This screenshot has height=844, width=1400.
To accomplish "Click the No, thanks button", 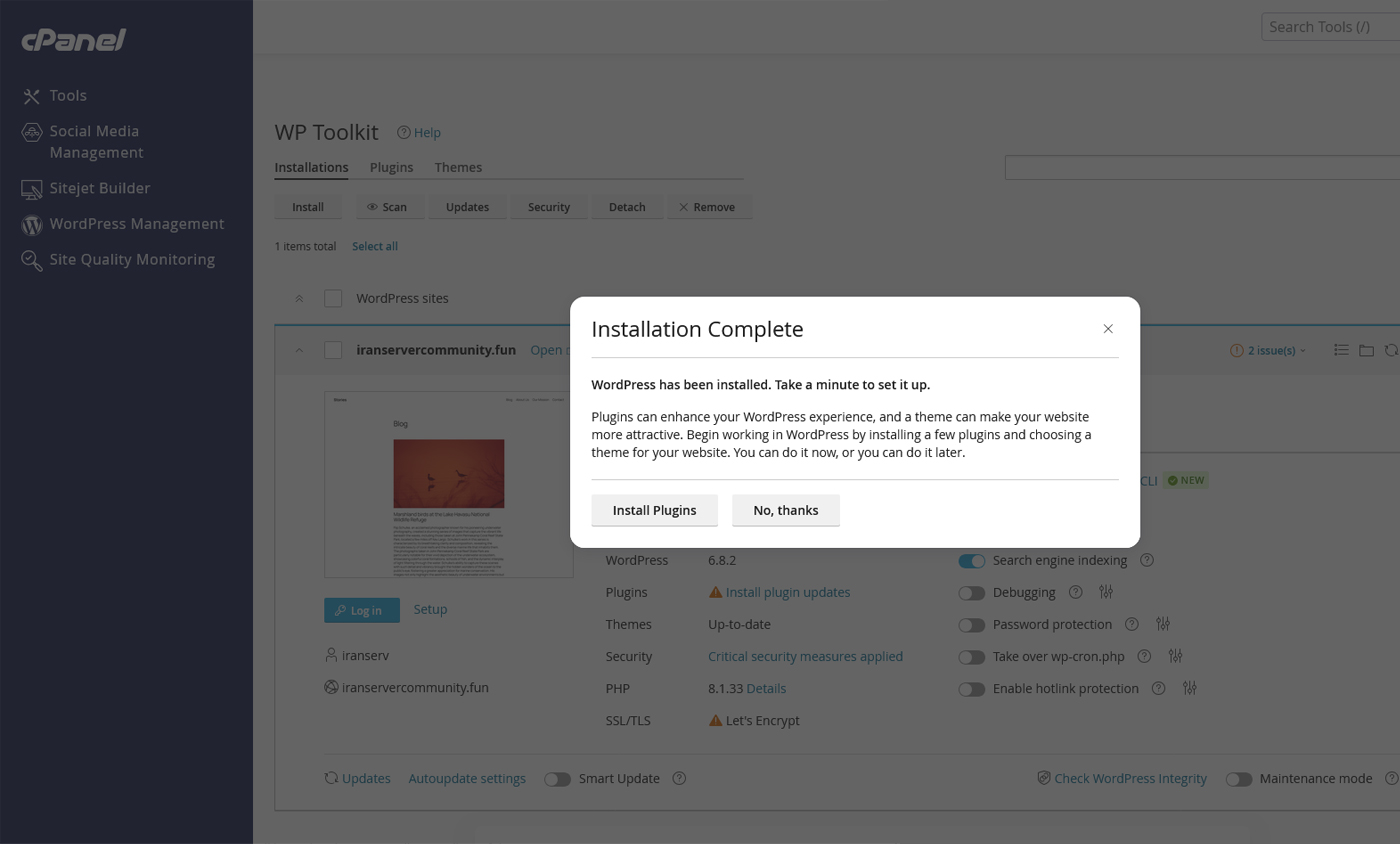I will [x=785, y=510].
